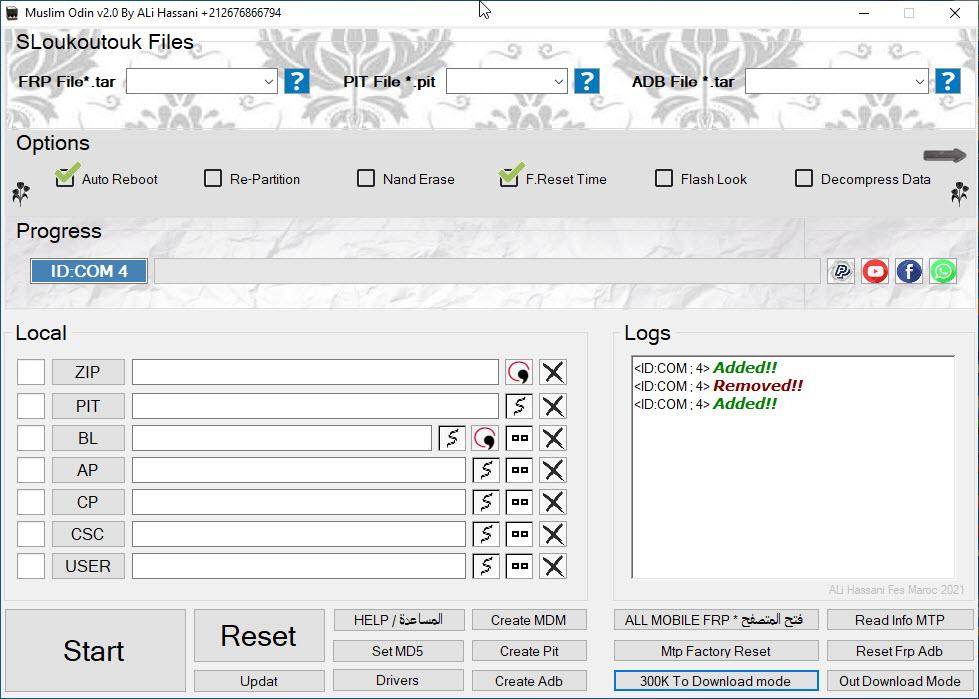The height and width of the screenshot is (699, 979).
Task: Enable the Flash Look option
Action: tap(664, 178)
